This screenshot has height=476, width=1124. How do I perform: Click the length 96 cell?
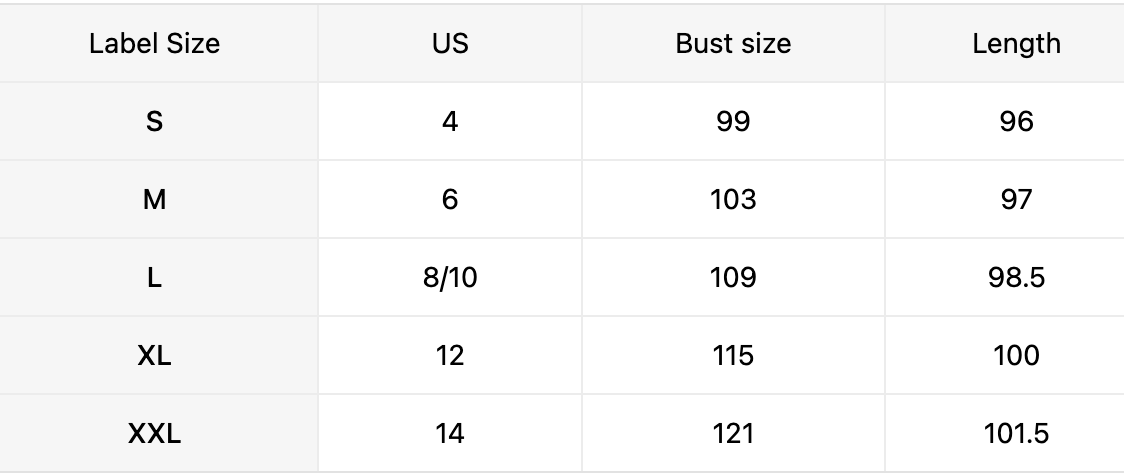click(x=1016, y=122)
